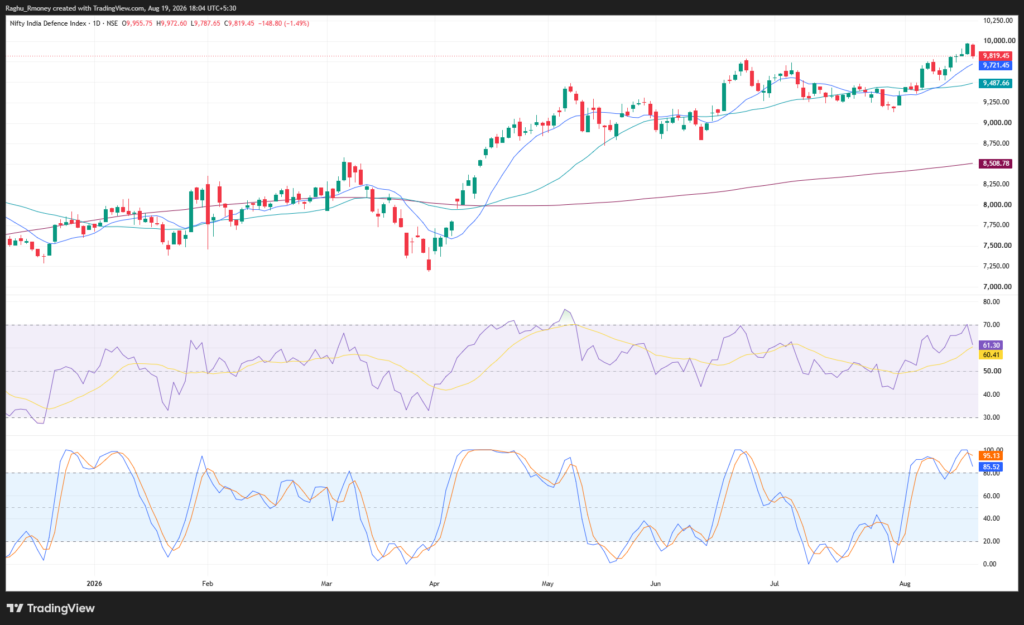The height and width of the screenshot is (625, 1024).
Task: Click the 10,000.00 price axis label
Action: [x=997, y=41]
